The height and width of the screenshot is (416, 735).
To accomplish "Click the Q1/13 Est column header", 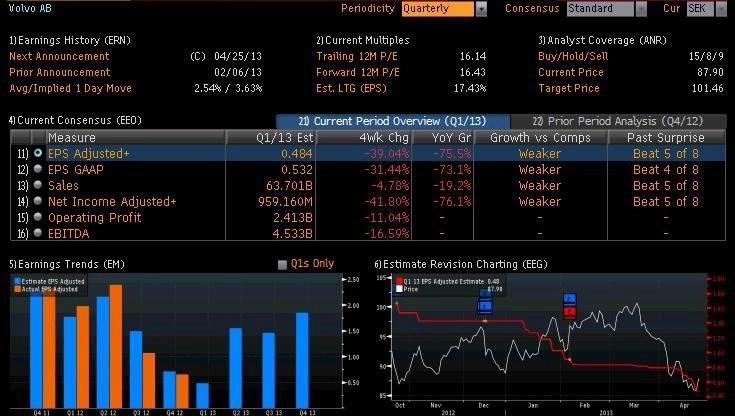I will click(x=270, y=137).
